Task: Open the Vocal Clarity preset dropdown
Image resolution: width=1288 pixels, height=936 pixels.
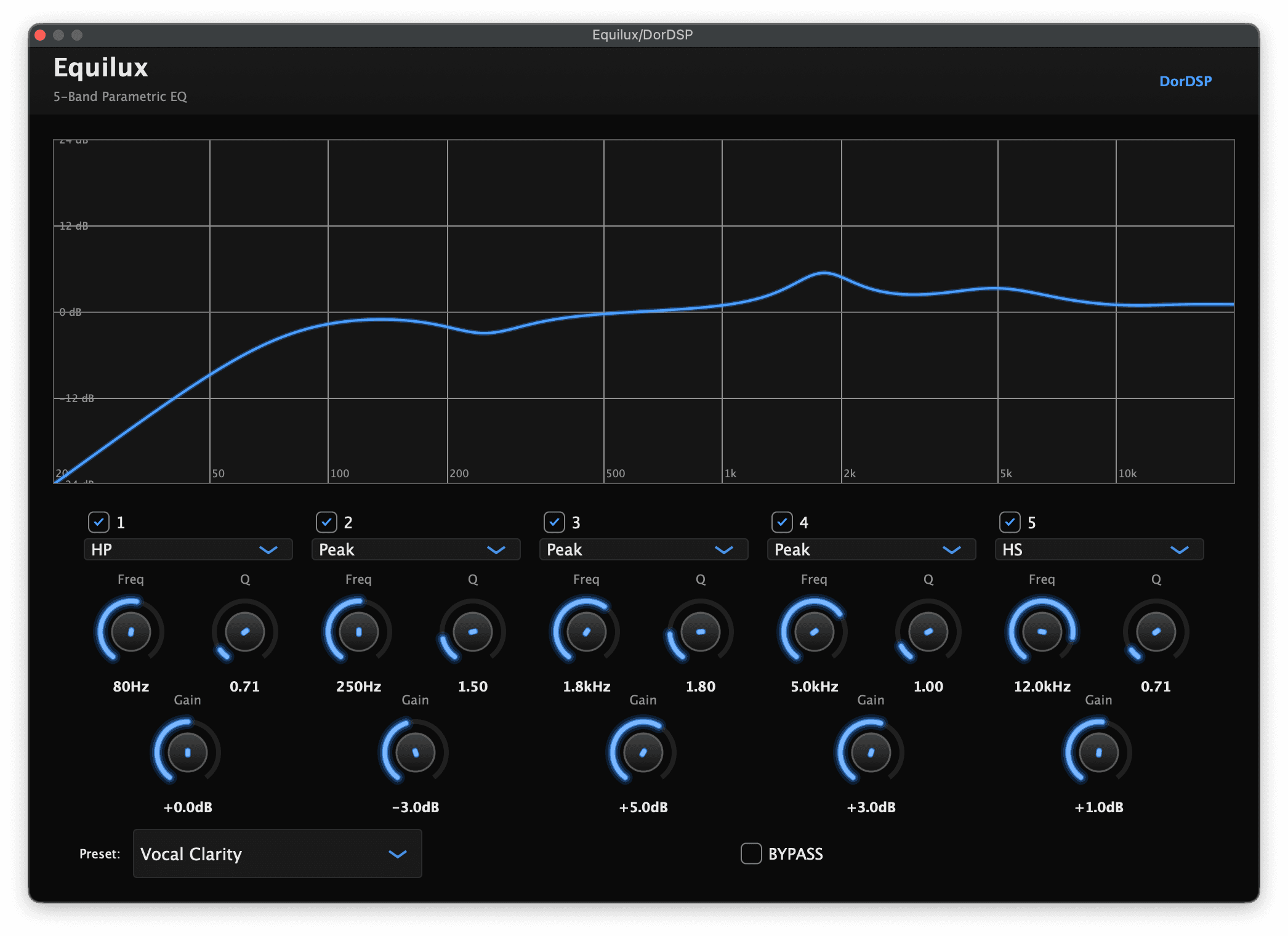Action: (276, 854)
